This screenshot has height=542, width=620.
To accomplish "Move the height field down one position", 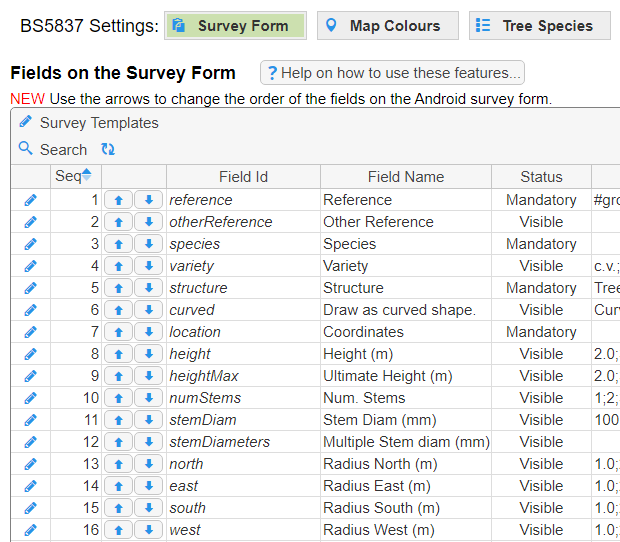I will point(148,354).
